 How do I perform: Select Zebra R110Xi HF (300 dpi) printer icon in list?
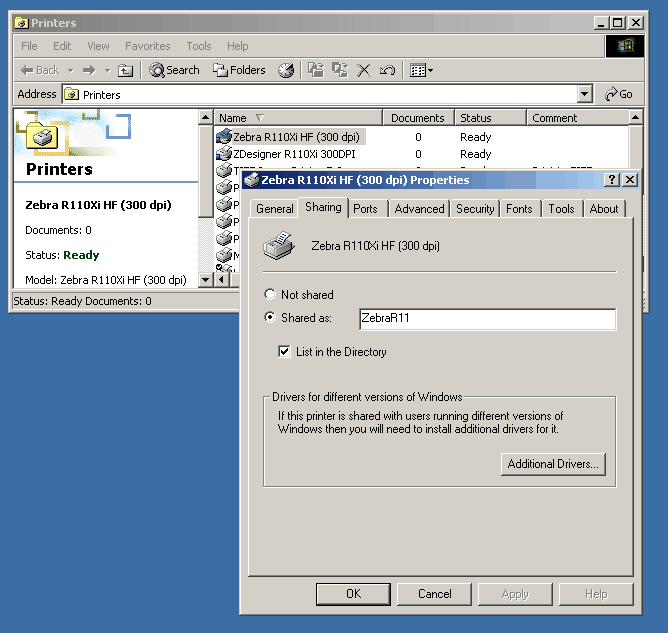click(224, 137)
